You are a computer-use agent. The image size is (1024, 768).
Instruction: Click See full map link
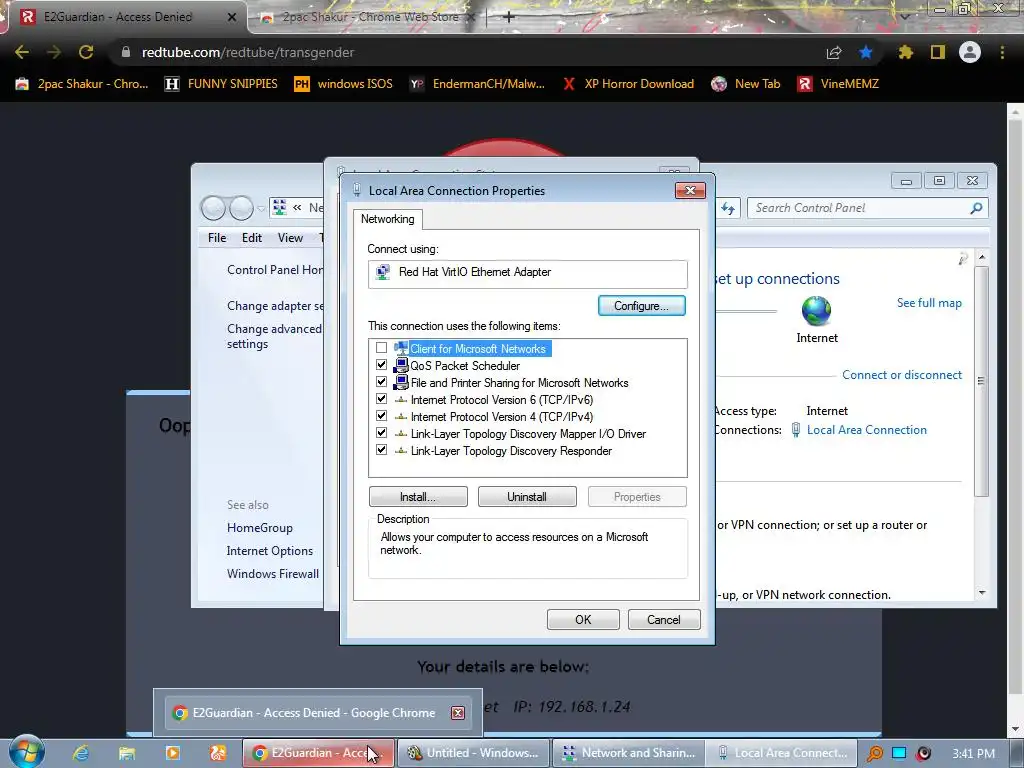[x=929, y=303]
